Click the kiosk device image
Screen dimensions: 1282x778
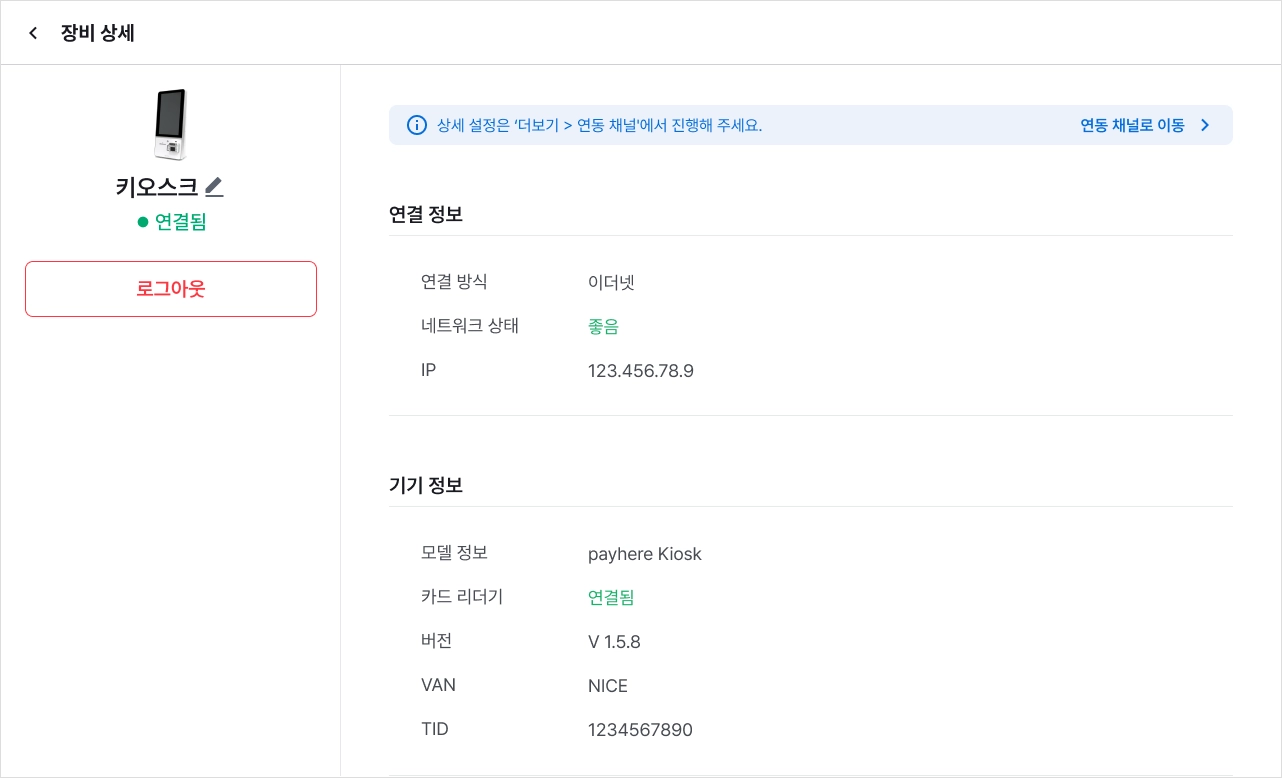(171, 124)
